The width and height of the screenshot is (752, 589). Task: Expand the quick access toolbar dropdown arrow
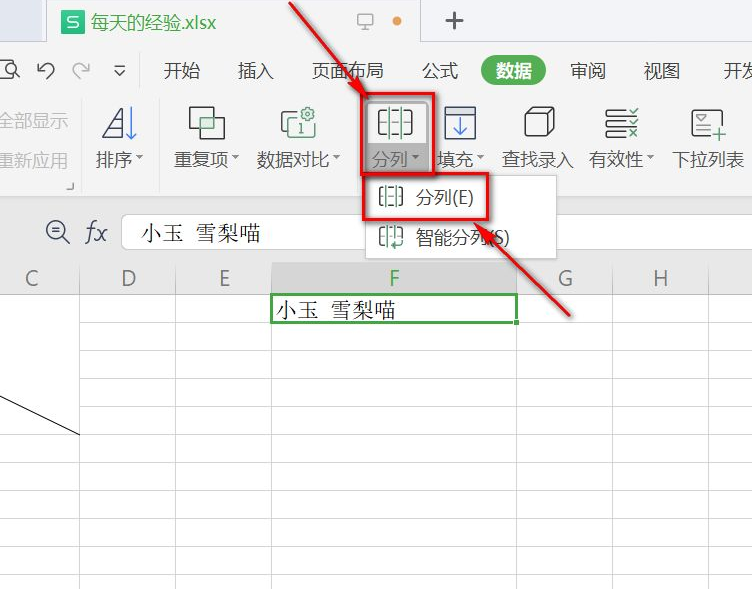119,70
